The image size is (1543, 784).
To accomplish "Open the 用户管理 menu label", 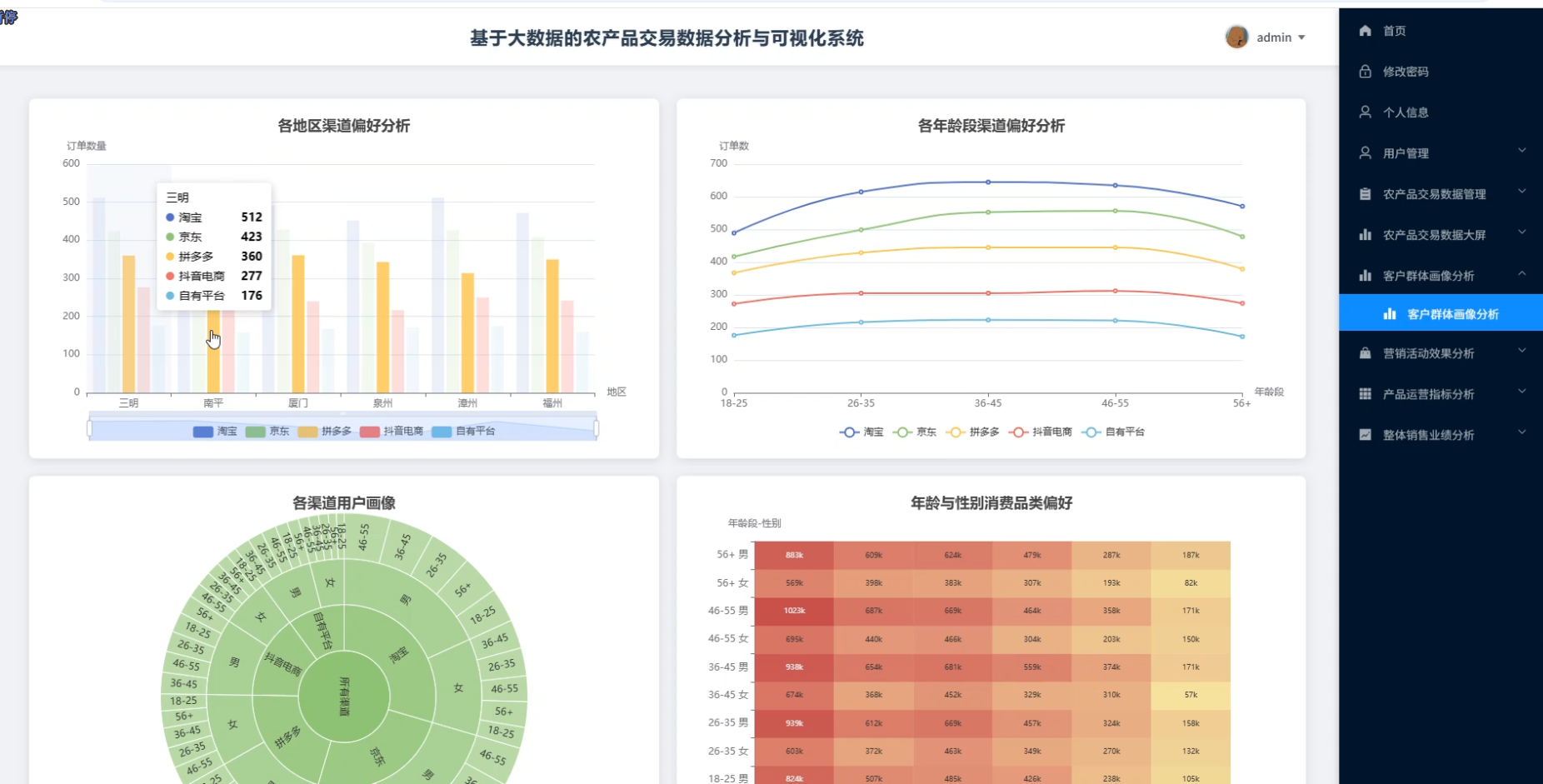I will [1406, 153].
